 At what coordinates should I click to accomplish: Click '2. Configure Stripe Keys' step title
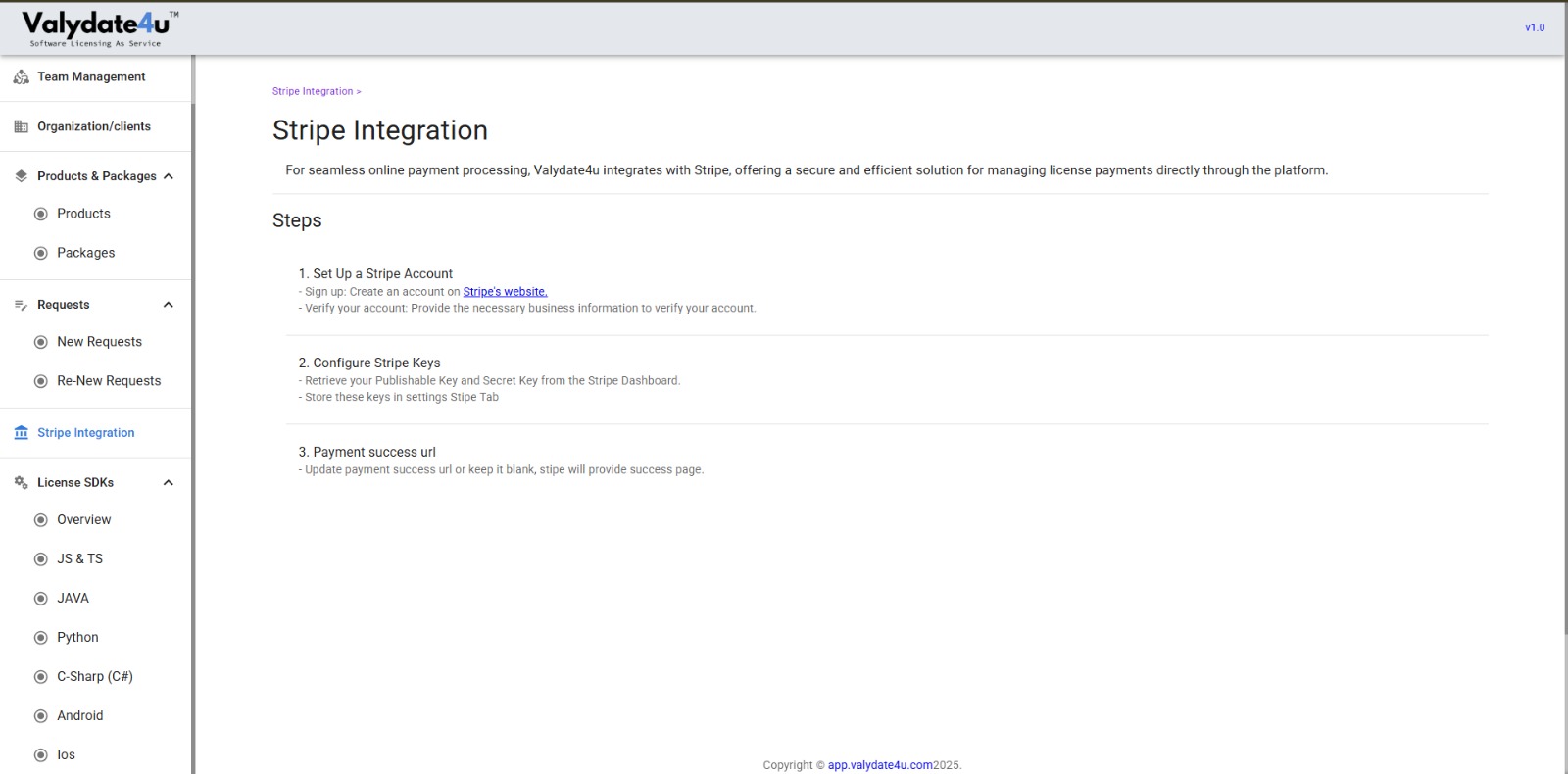(369, 363)
